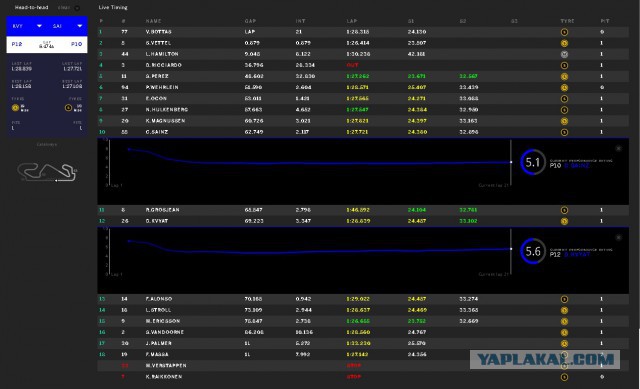Select the E.OCON driver name
Image resolution: width=640 pixels, height=389 pixels.
pos(156,98)
